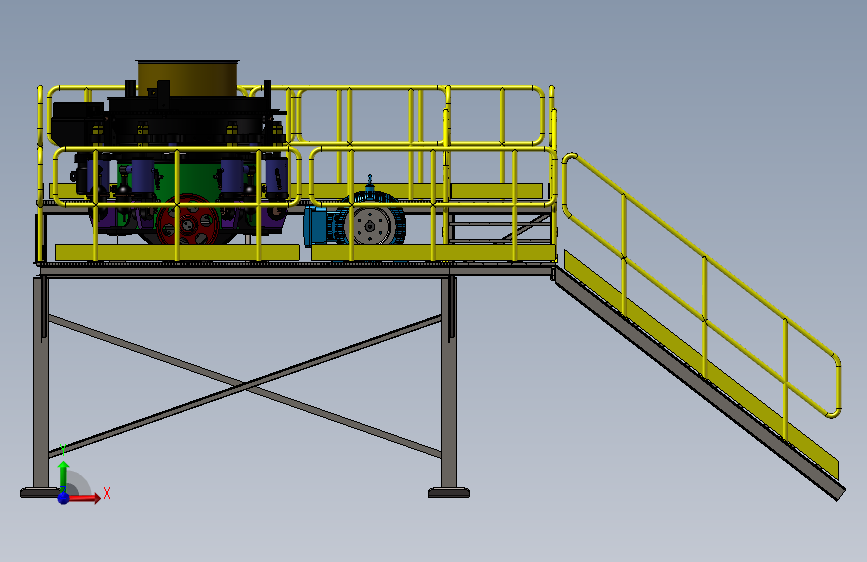867x562 pixels.
Task: Click the green Y axis arrow of triad
Action: (64, 473)
